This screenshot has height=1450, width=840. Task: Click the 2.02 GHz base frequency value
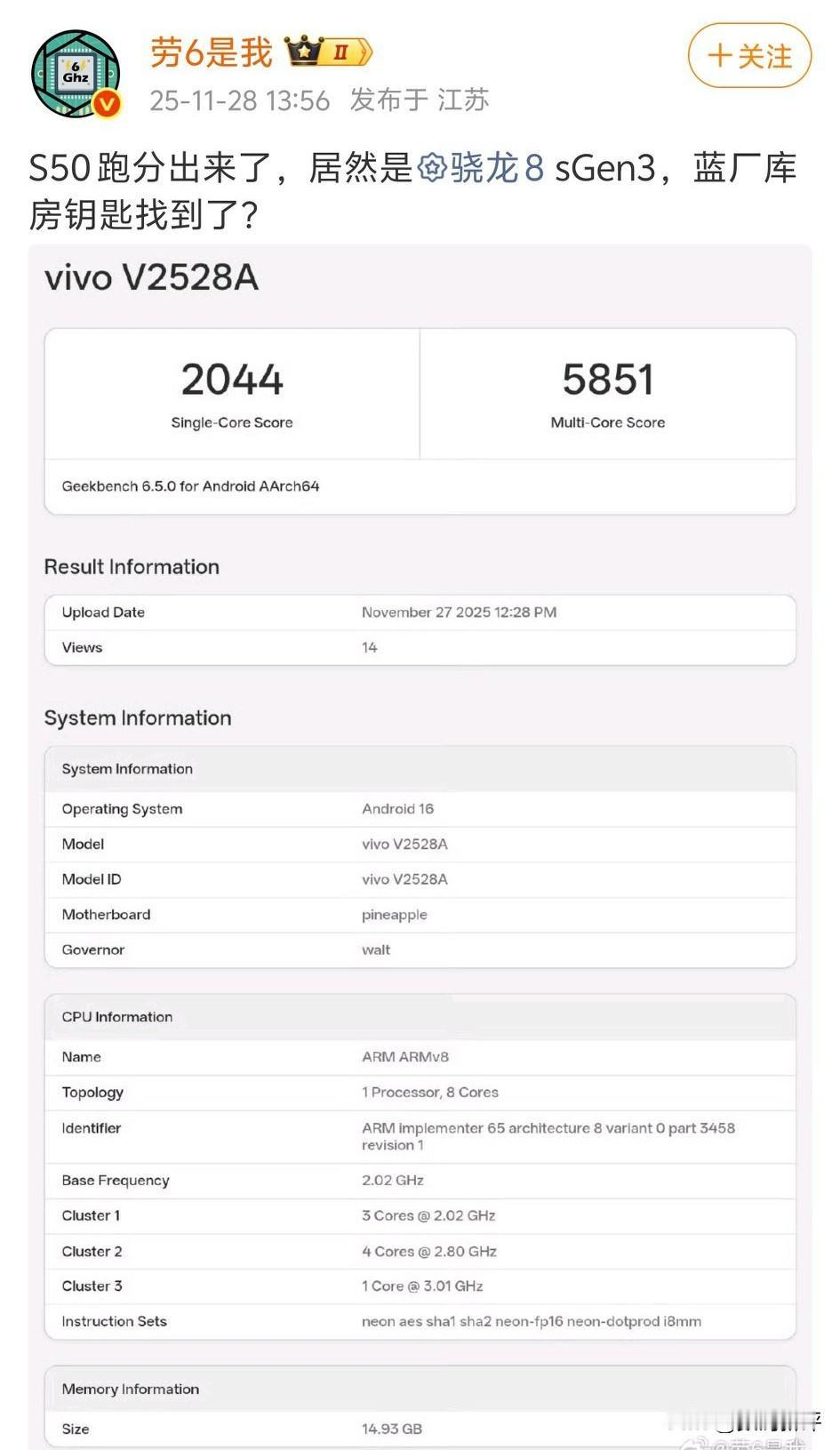392,1181
